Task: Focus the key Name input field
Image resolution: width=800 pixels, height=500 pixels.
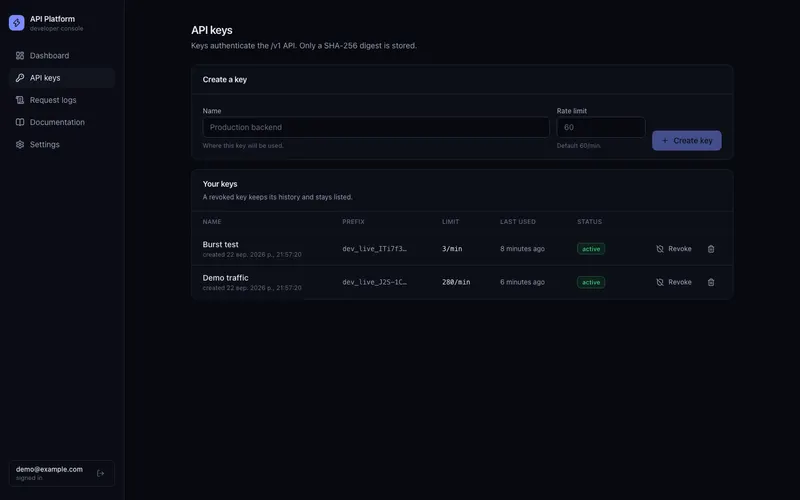Action: tap(376, 127)
